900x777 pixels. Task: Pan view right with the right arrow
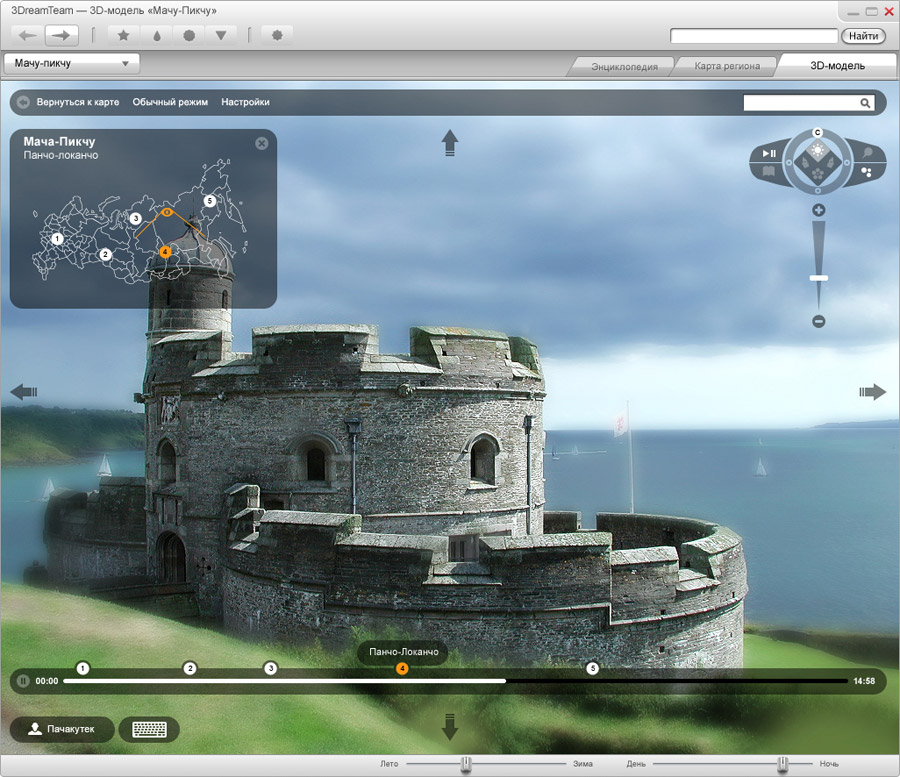tap(872, 392)
